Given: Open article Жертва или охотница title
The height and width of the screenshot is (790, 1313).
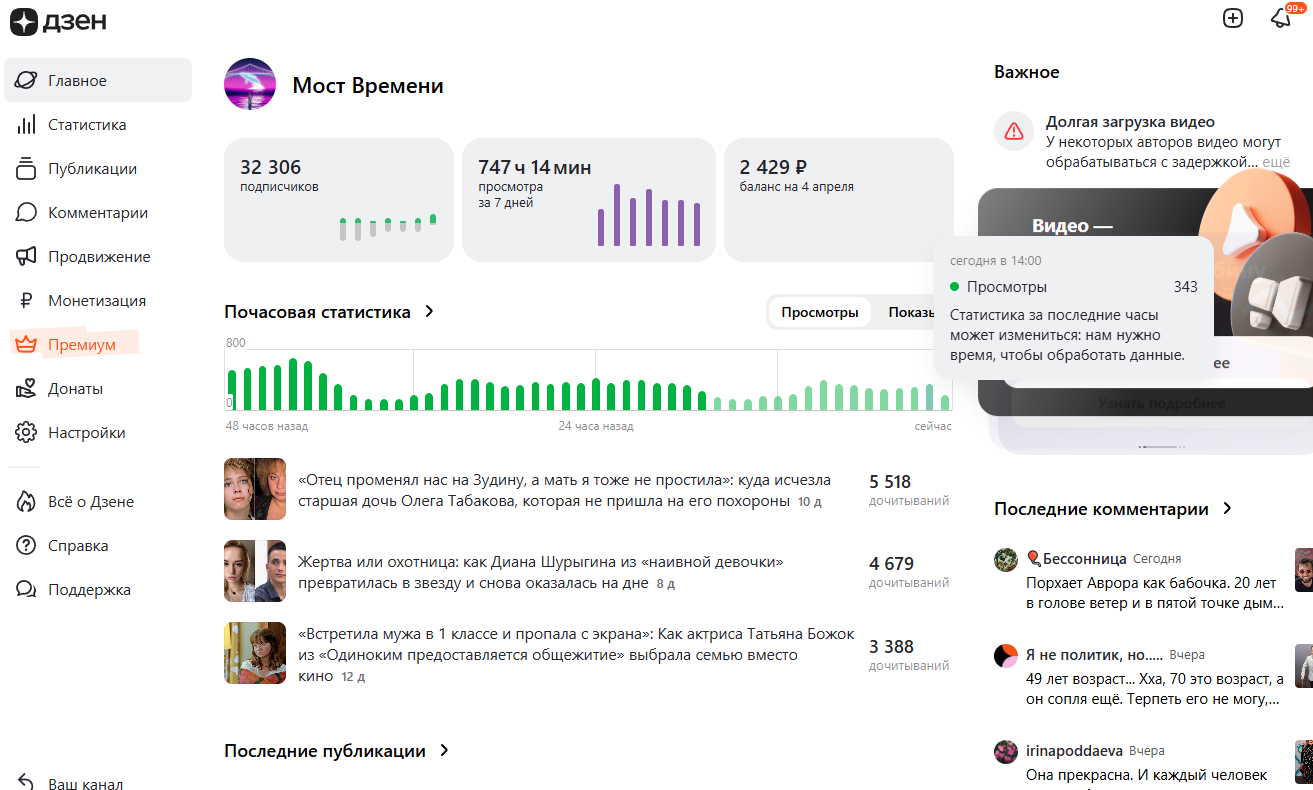Looking at the screenshot, I should point(541,572).
